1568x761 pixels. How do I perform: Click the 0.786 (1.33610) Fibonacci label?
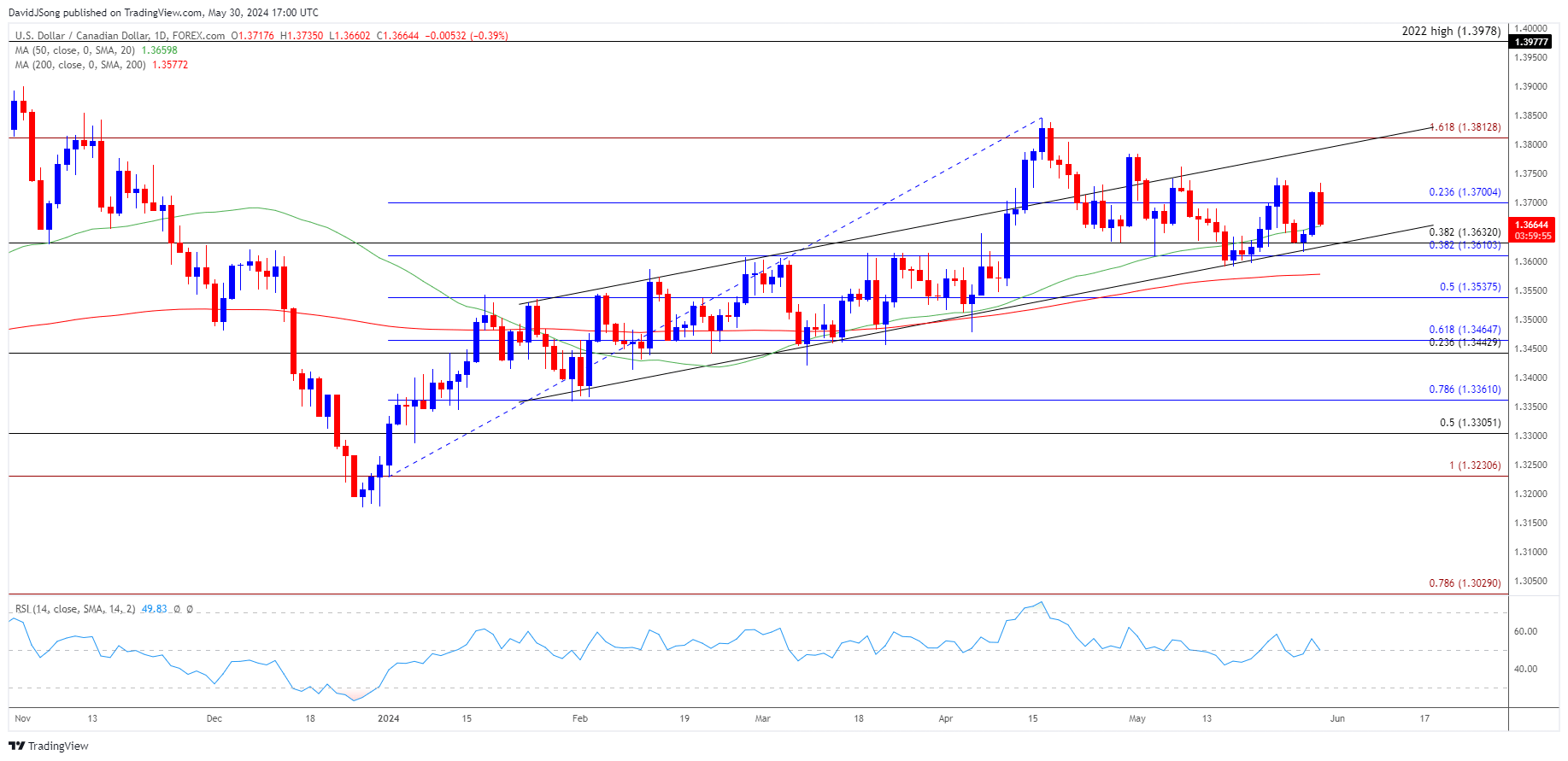[x=1465, y=389]
